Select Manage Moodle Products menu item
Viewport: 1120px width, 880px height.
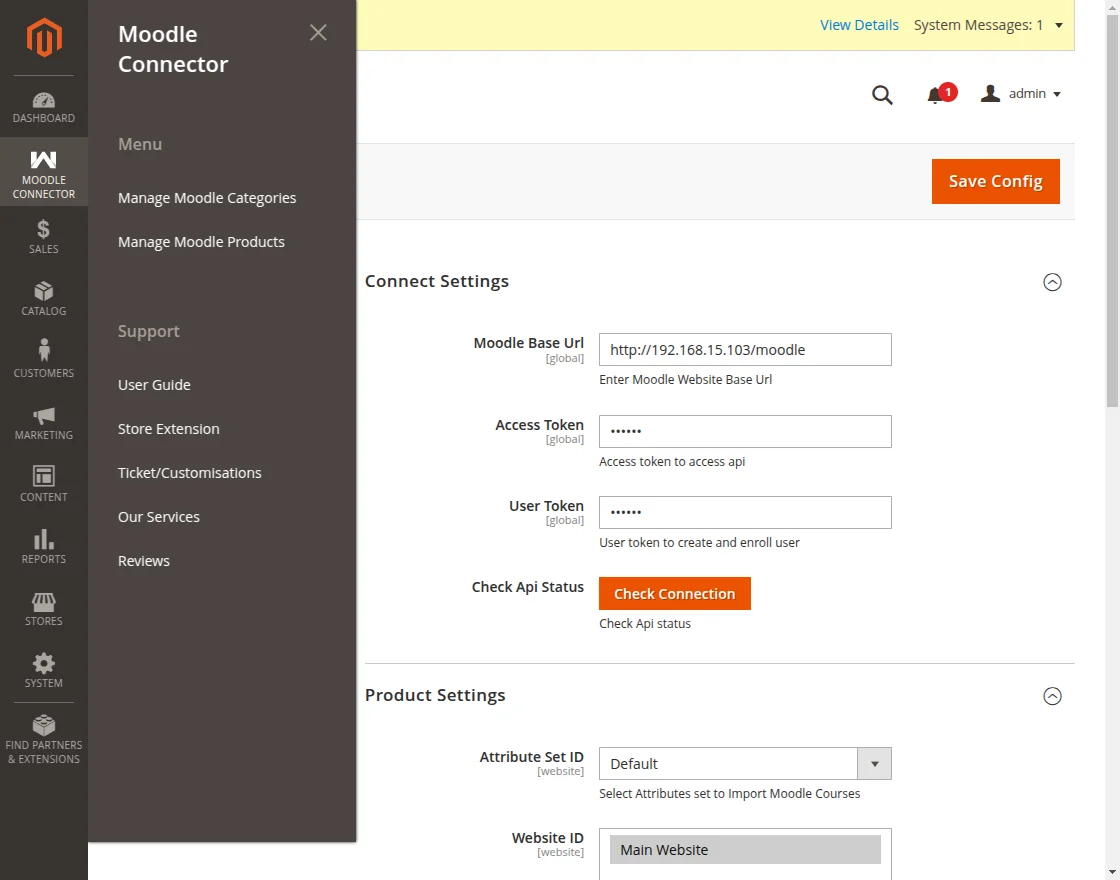pos(201,242)
